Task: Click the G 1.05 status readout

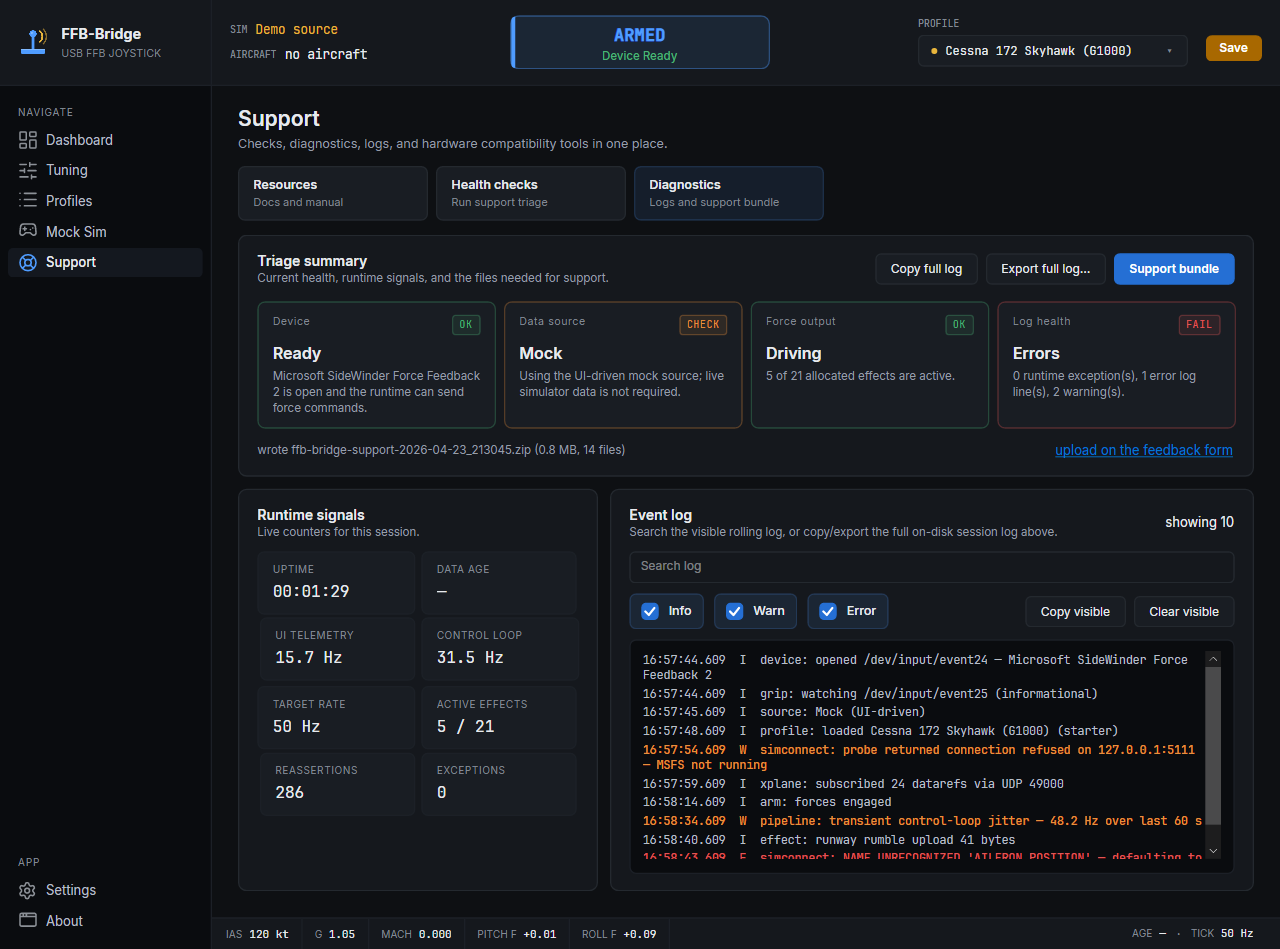Action: 335,934
